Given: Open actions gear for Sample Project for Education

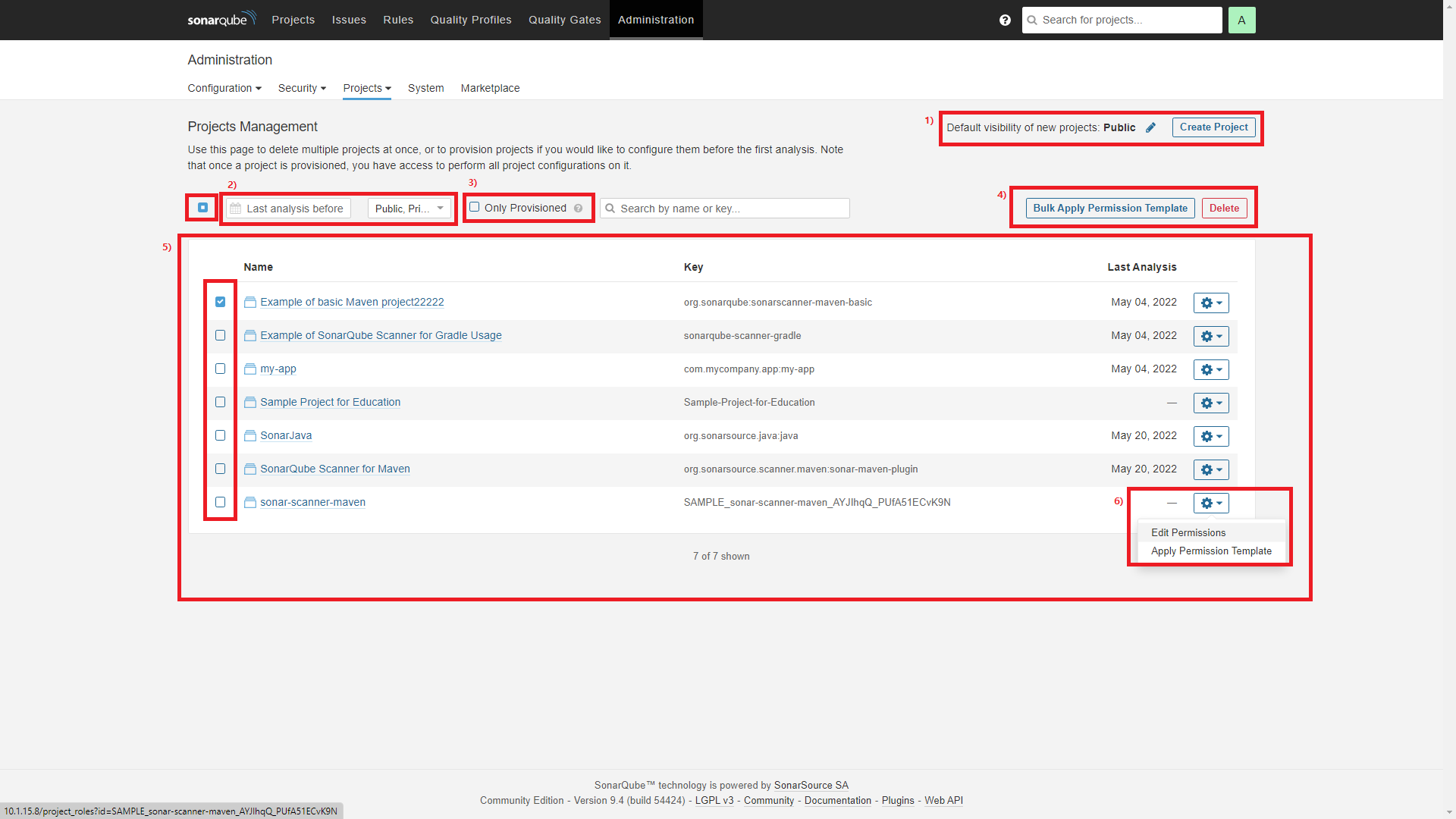Looking at the screenshot, I should coord(1211,403).
